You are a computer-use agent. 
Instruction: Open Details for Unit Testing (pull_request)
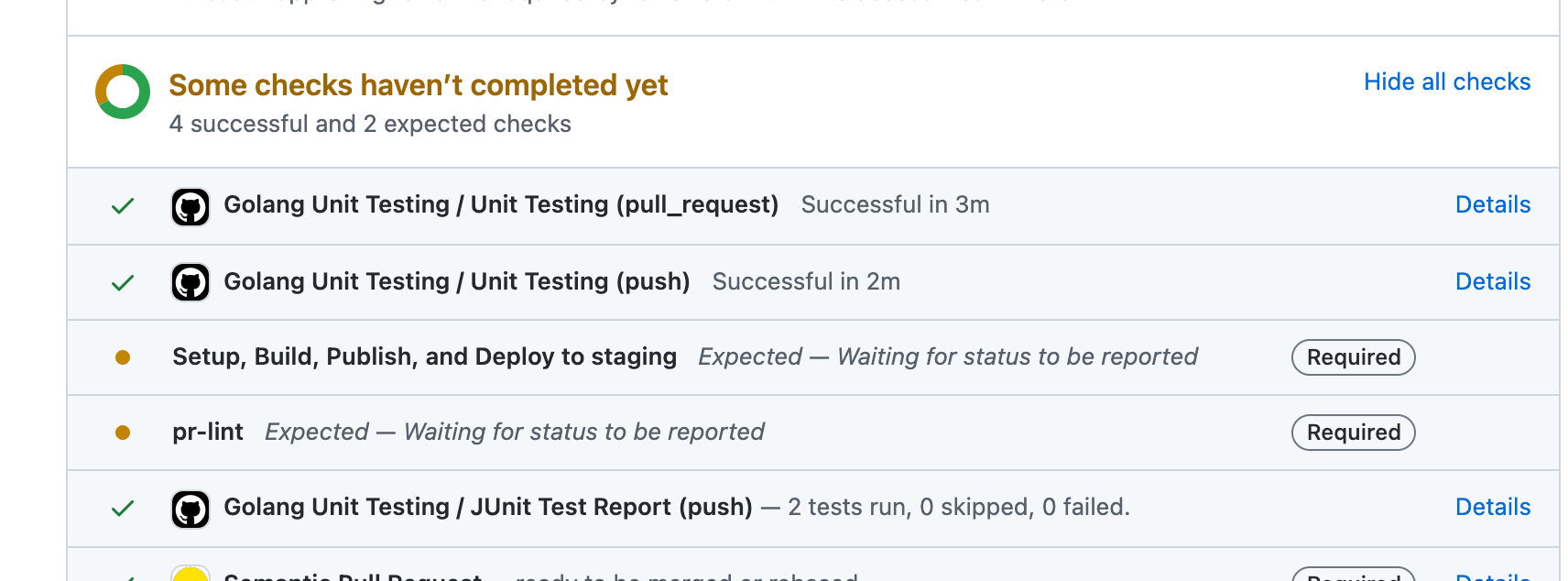1493,205
